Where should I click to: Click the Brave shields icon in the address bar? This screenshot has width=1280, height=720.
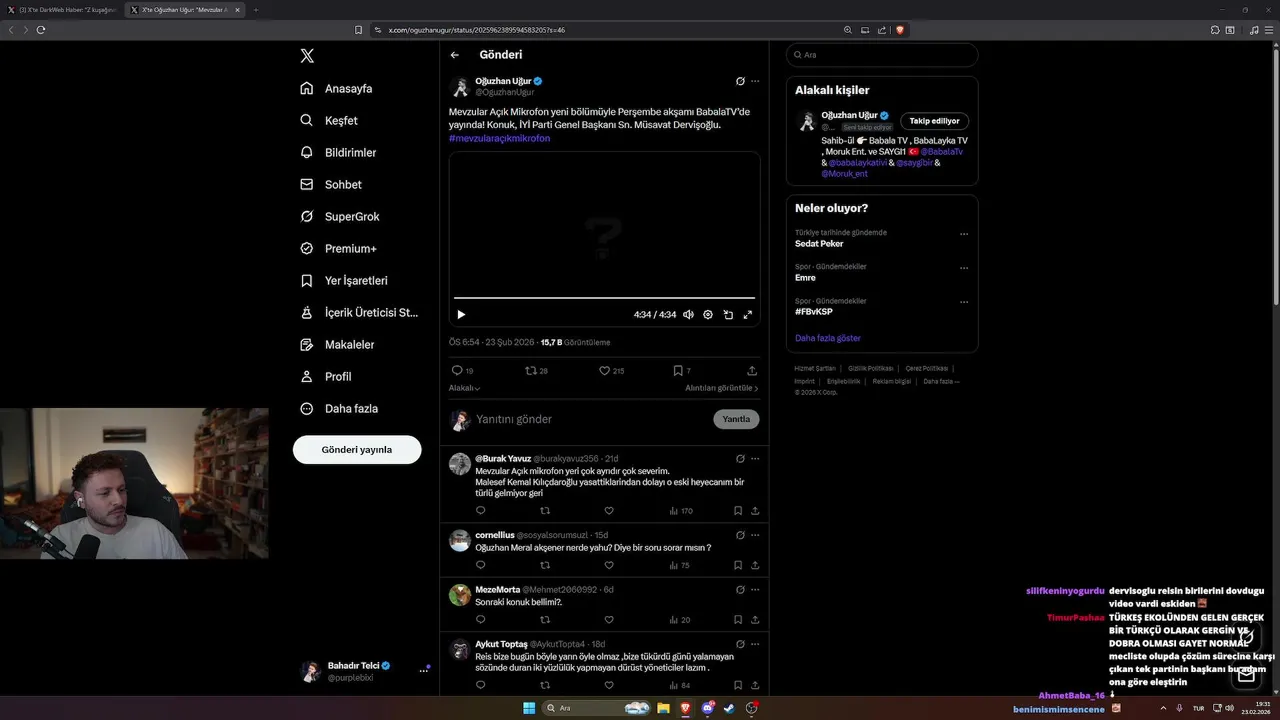tap(900, 30)
